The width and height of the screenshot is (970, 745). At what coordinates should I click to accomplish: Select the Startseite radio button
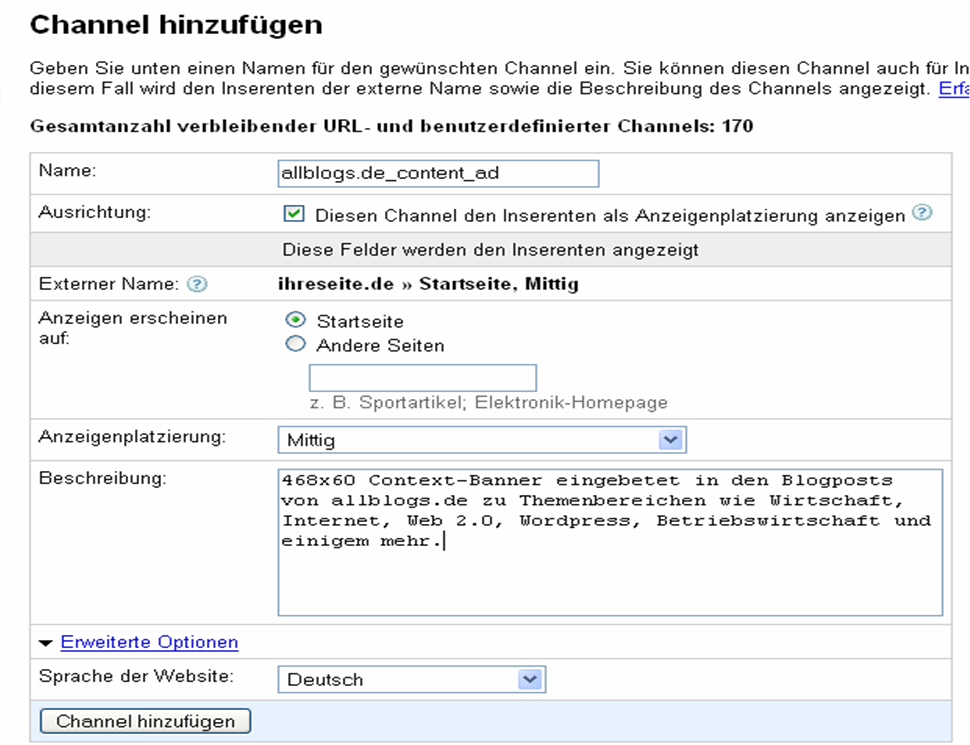pos(296,320)
